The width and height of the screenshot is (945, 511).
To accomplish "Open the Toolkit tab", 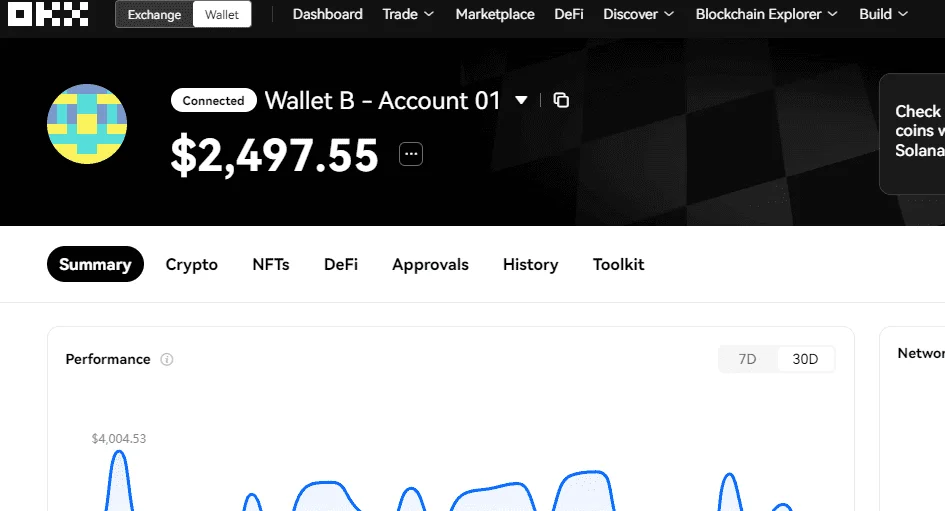I will (x=618, y=264).
